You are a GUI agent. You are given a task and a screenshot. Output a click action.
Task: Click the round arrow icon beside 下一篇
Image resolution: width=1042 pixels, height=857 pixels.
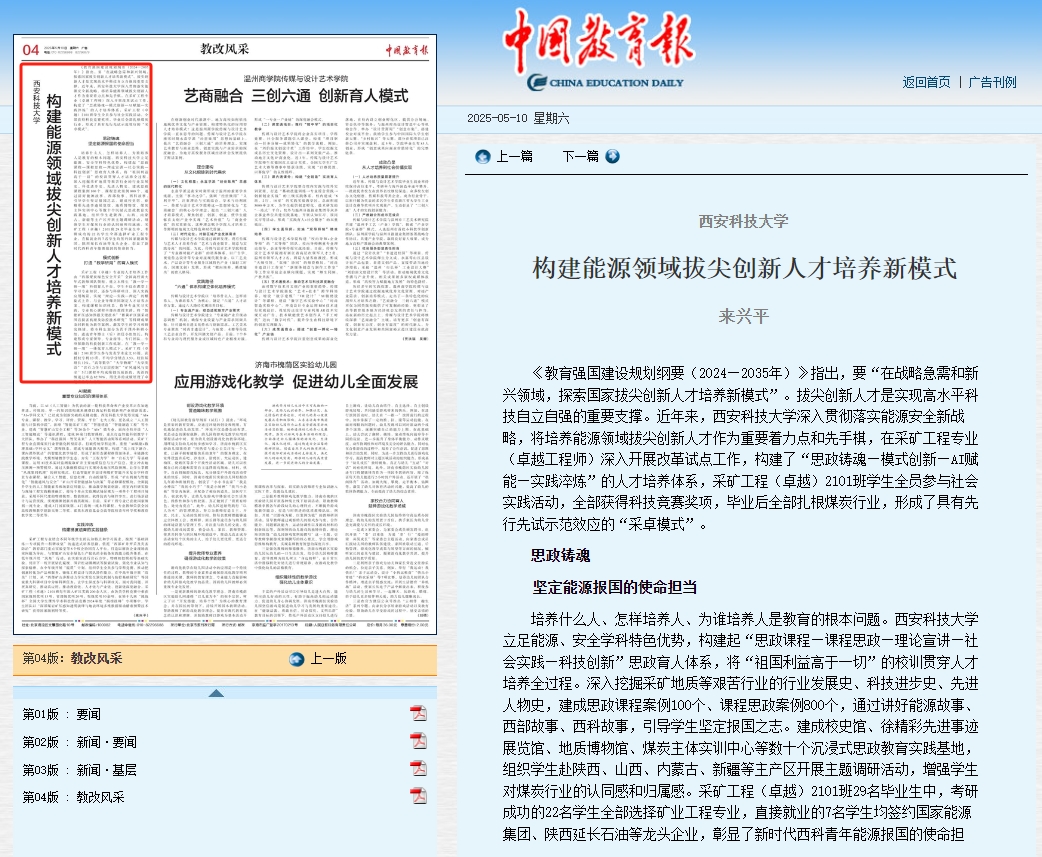(613, 156)
